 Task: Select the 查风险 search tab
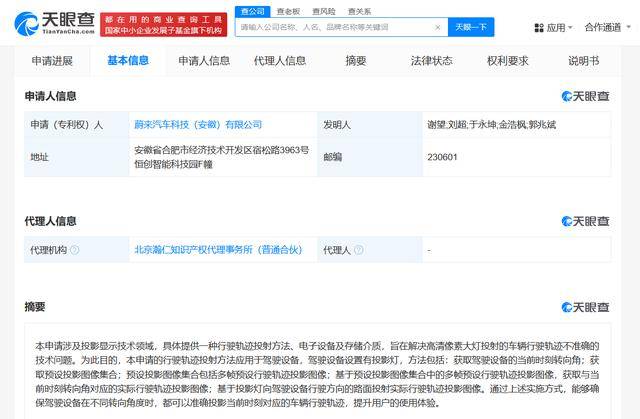[x=324, y=11]
